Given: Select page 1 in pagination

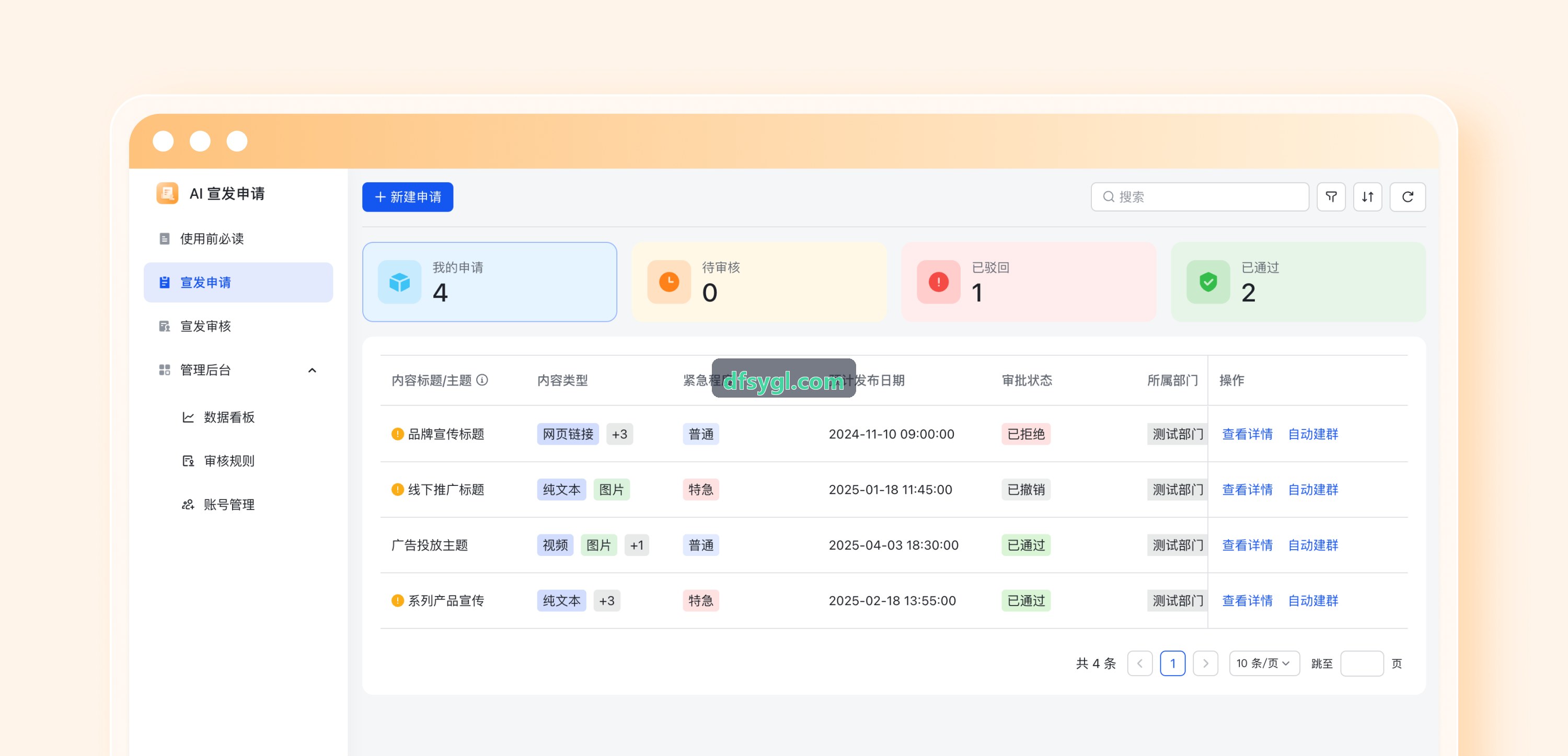Looking at the screenshot, I should pyautogui.click(x=1172, y=663).
